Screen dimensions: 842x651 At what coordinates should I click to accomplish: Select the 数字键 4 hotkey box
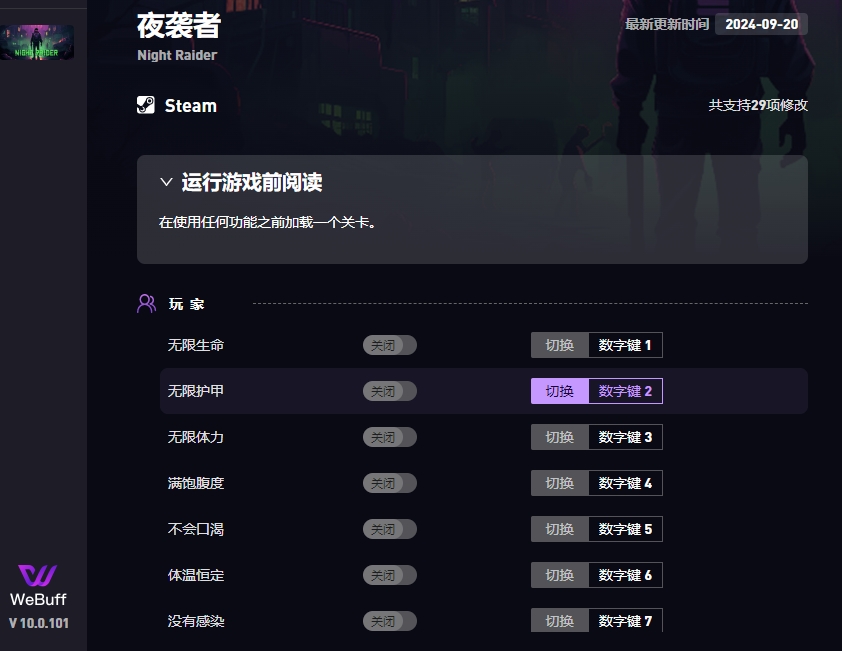pos(626,483)
